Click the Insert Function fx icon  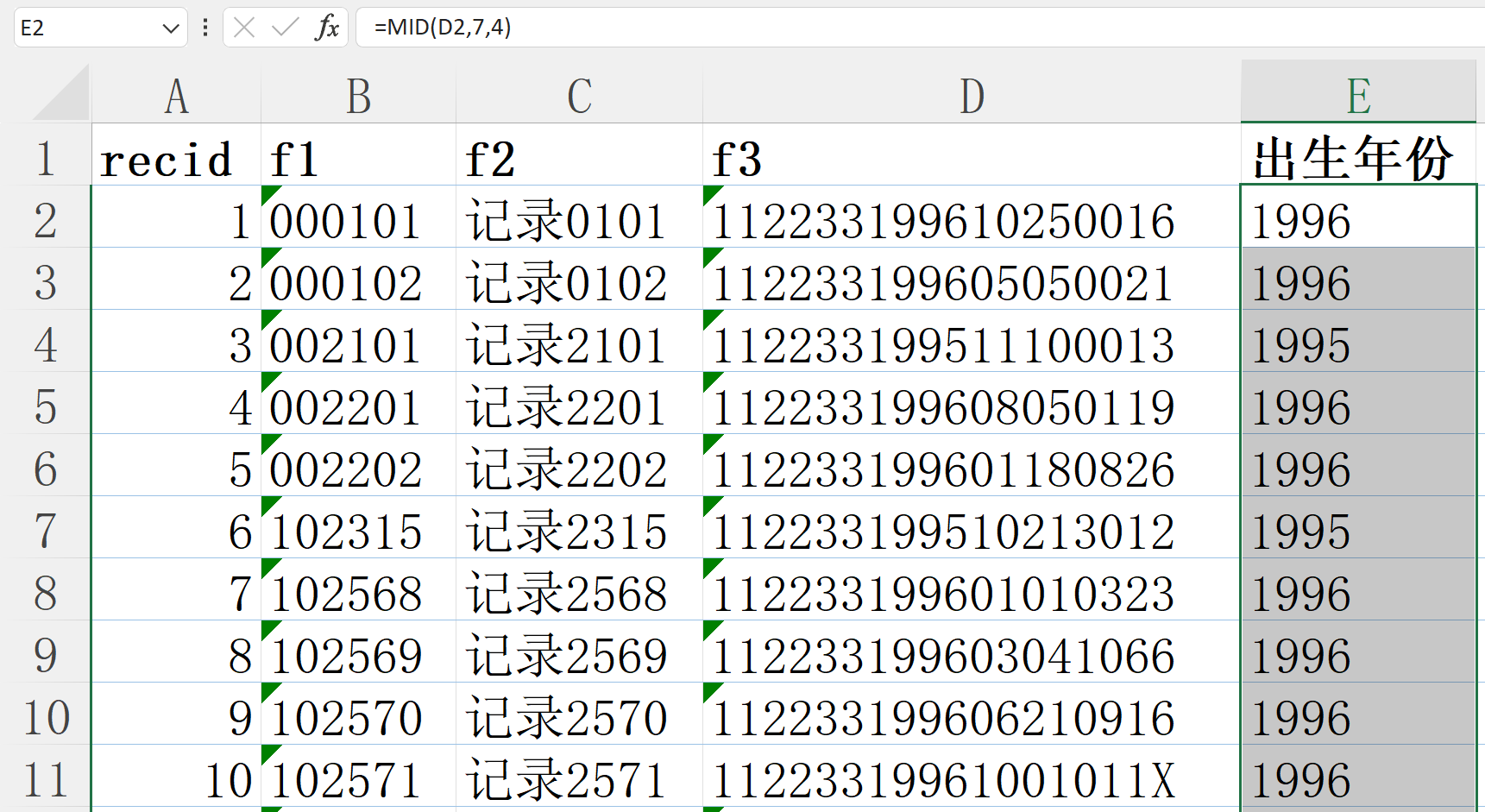click(x=327, y=28)
